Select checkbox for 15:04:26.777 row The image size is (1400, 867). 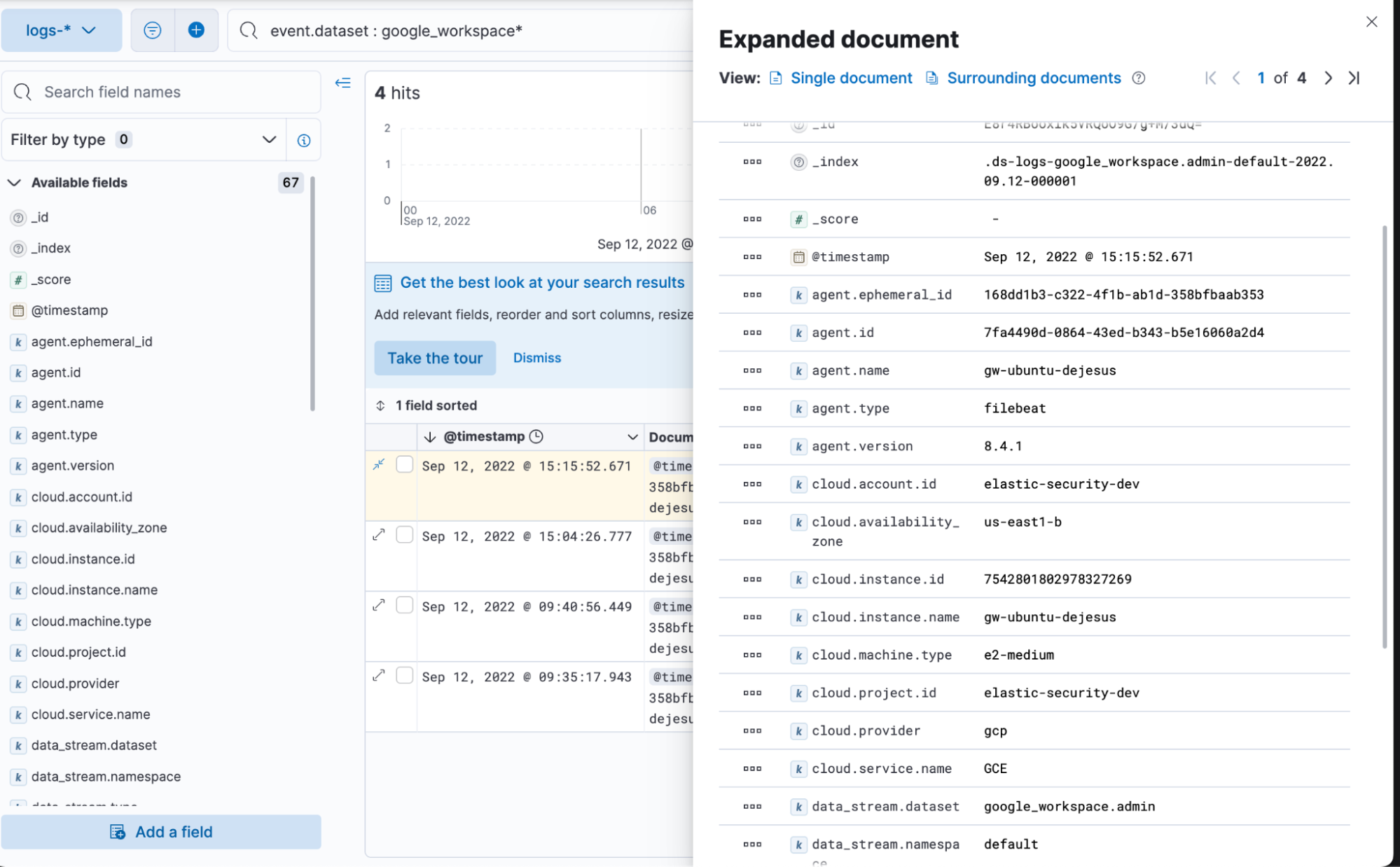[405, 534]
